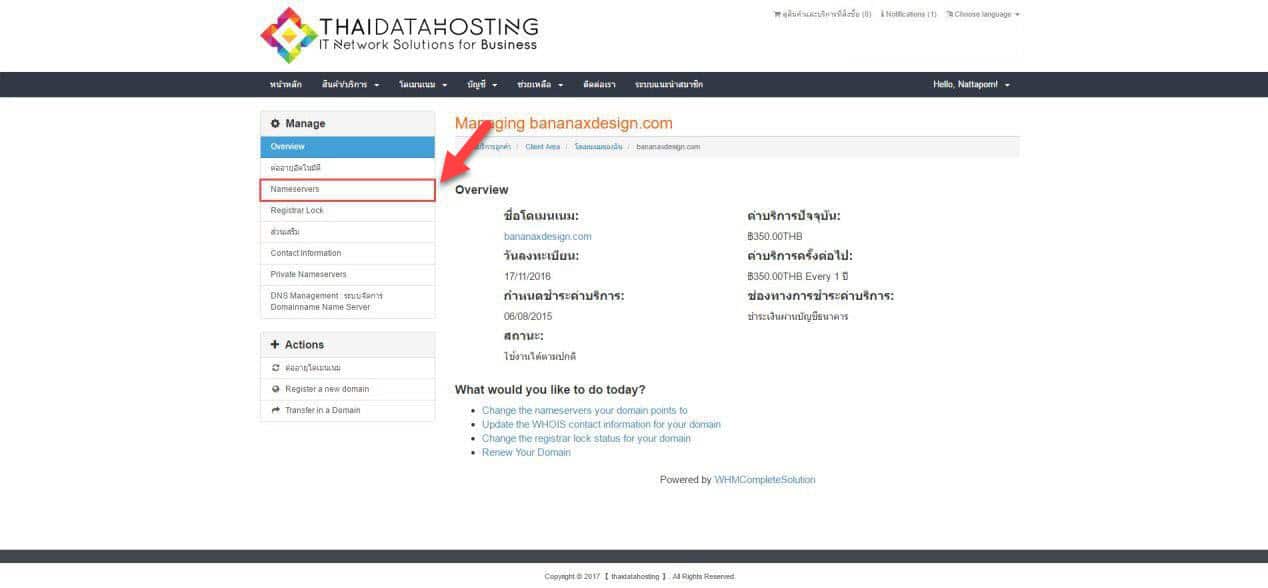Expand the สินค้า/บริการ navigation dropdown
This screenshot has width=1268, height=588.
point(350,85)
